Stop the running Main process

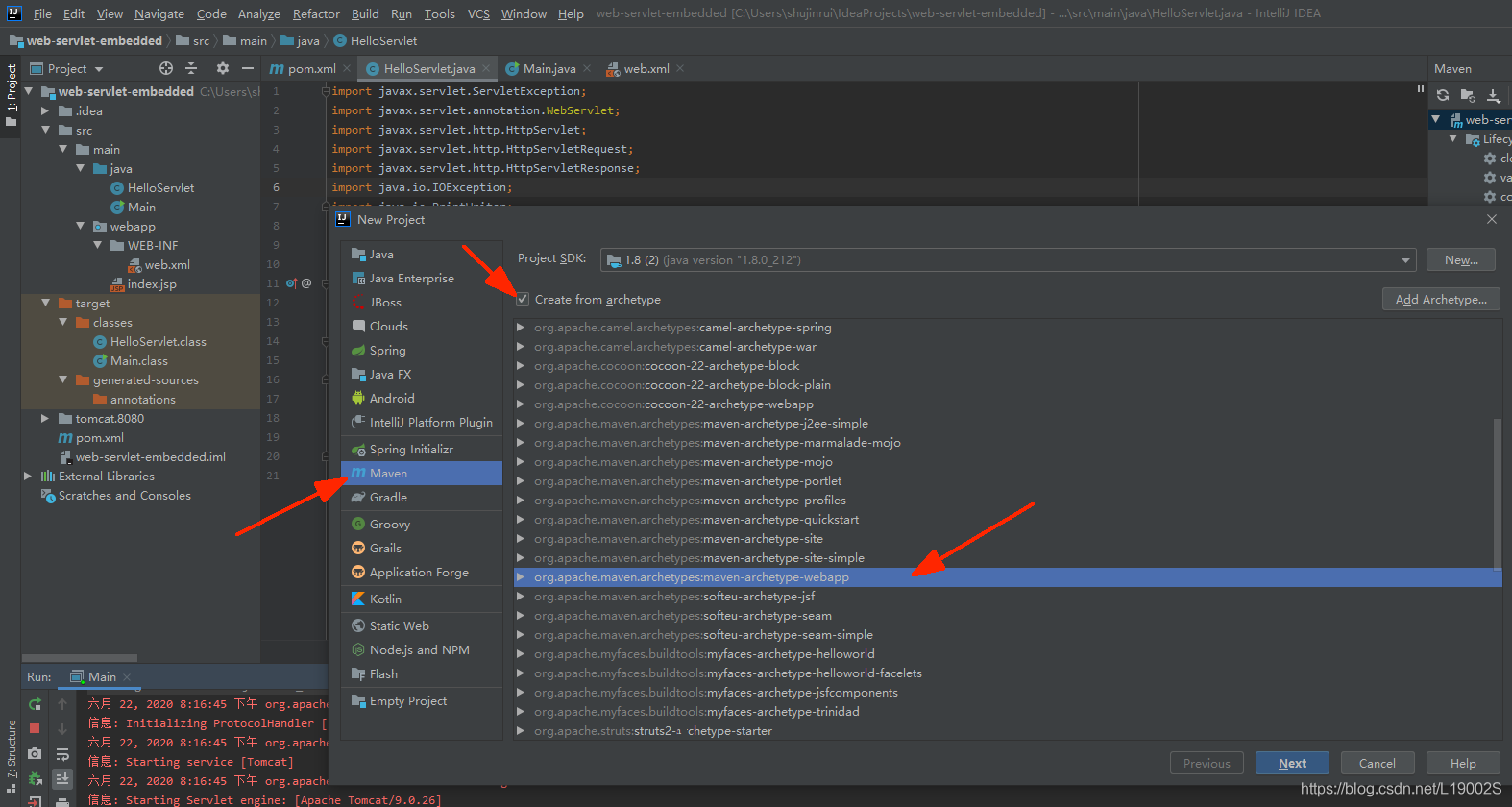35,728
